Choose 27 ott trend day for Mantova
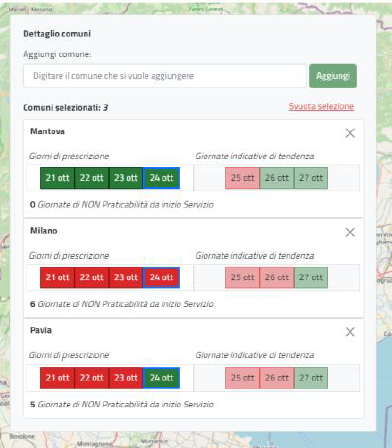392x448 pixels. [311, 178]
